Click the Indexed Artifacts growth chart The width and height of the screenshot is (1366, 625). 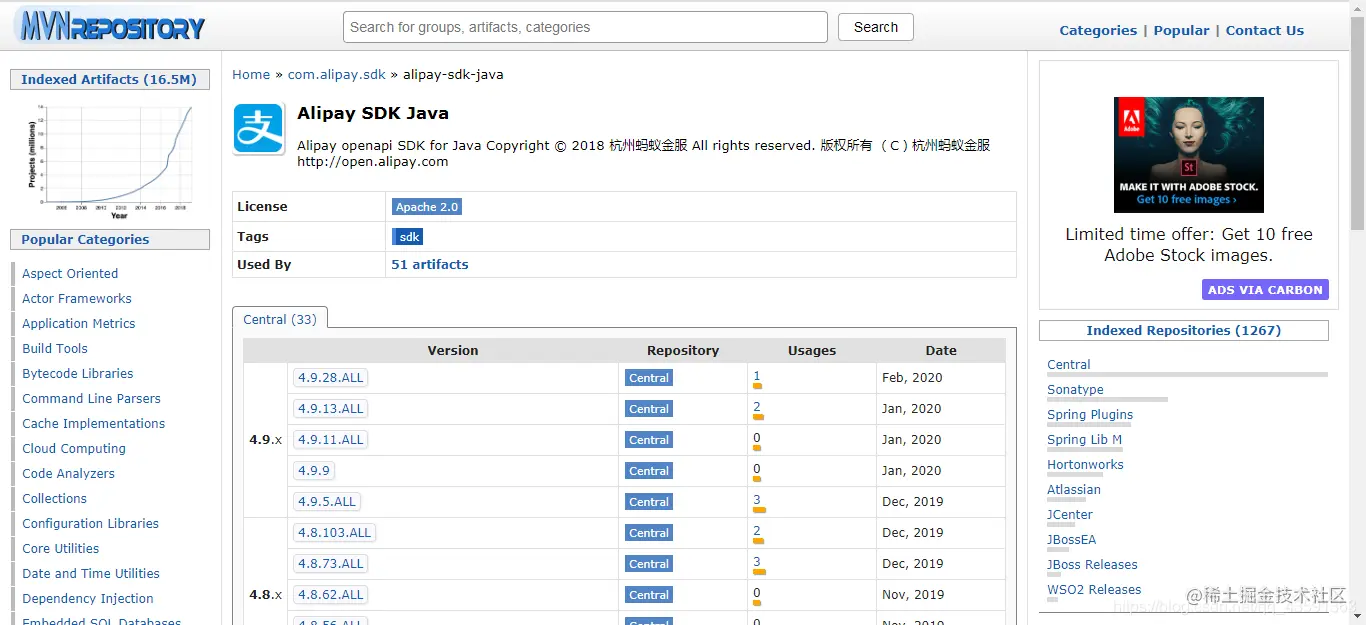[x=110, y=161]
